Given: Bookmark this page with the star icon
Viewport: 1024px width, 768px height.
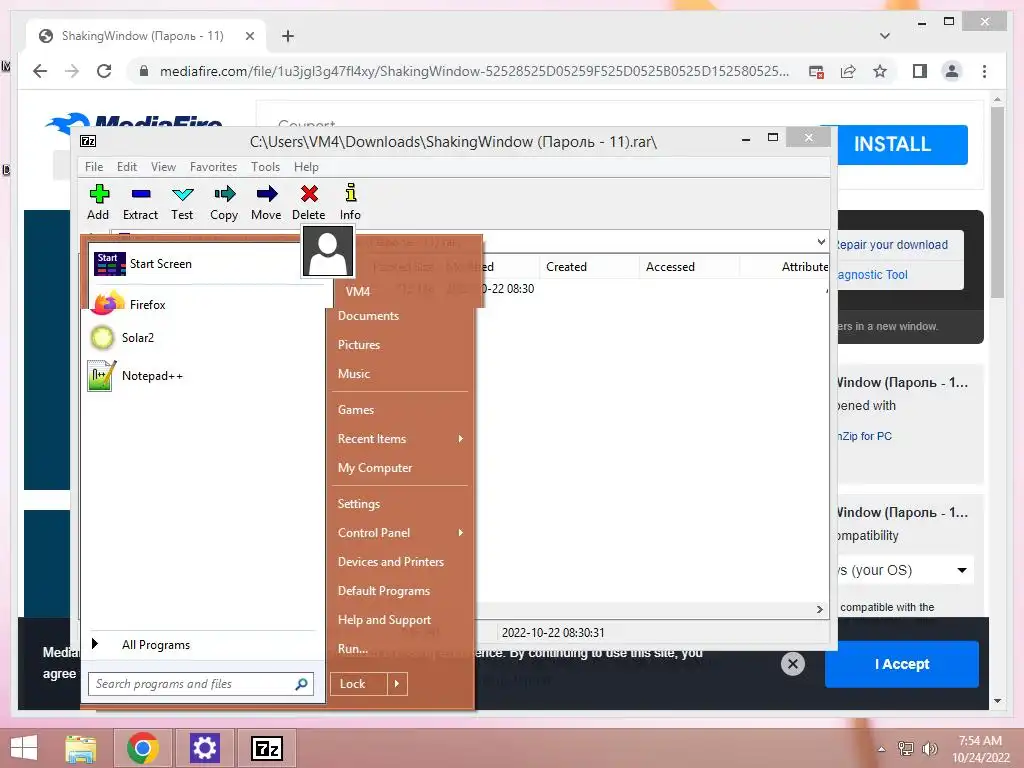Looking at the screenshot, I should (880, 71).
